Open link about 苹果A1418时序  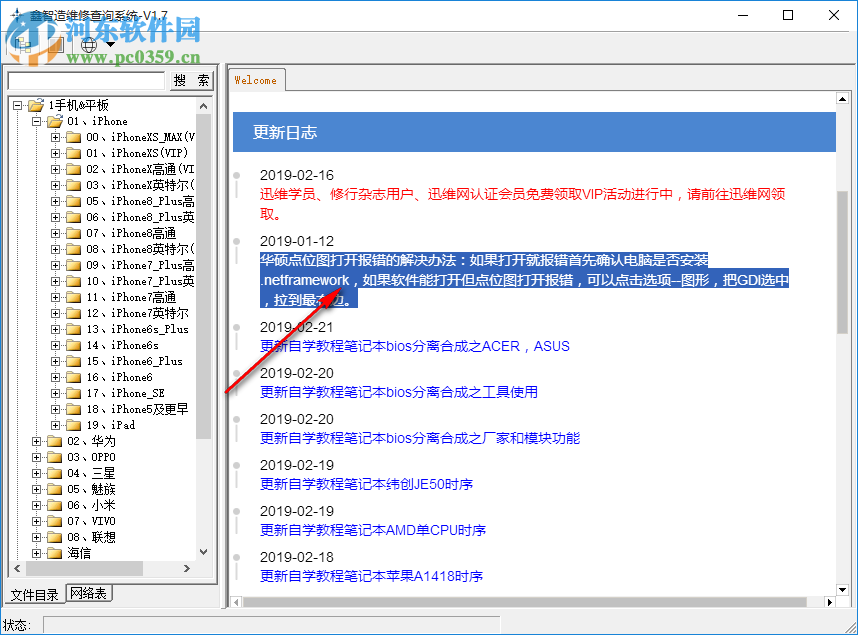(372, 576)
